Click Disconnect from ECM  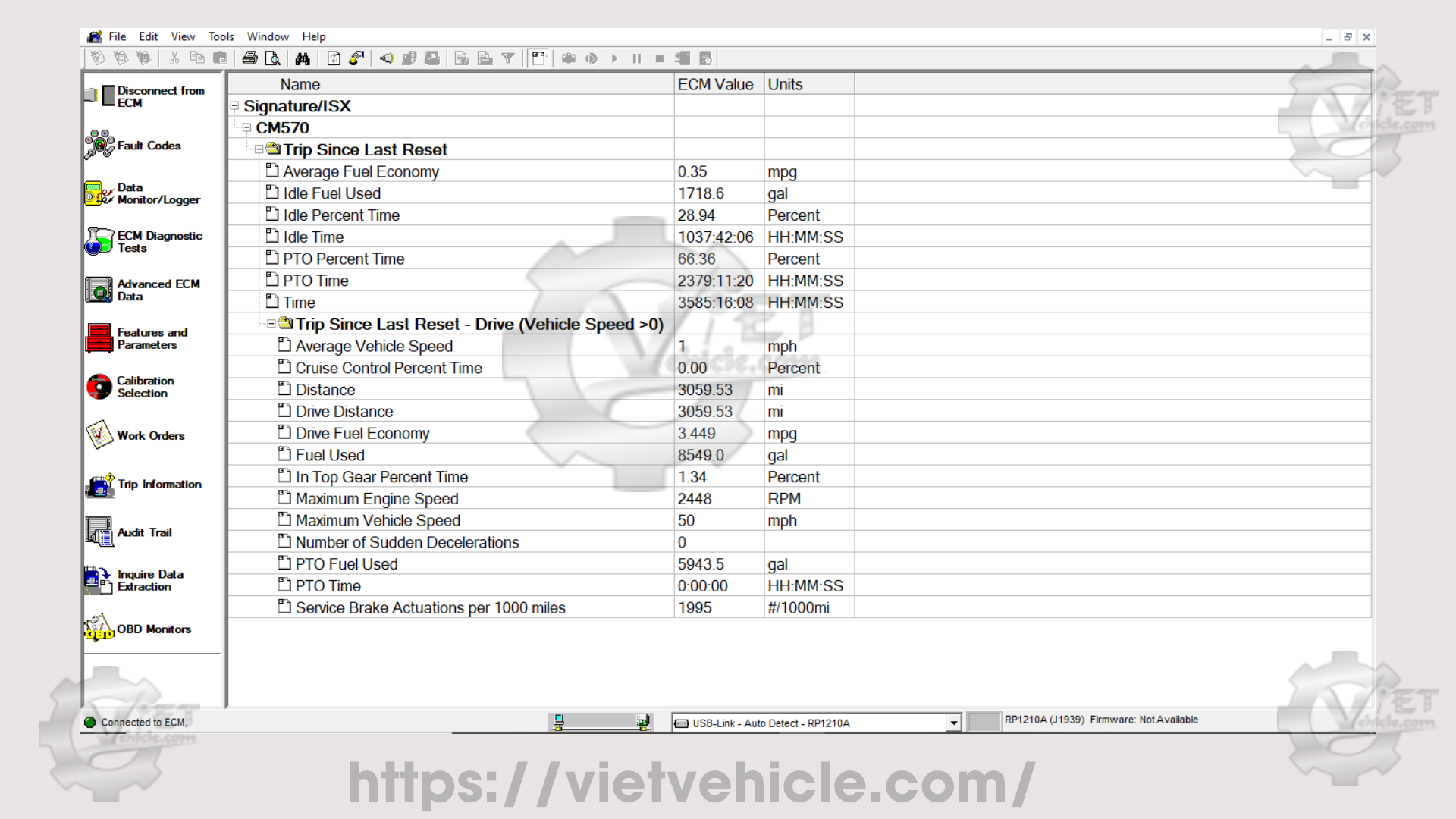coord(160,96)
